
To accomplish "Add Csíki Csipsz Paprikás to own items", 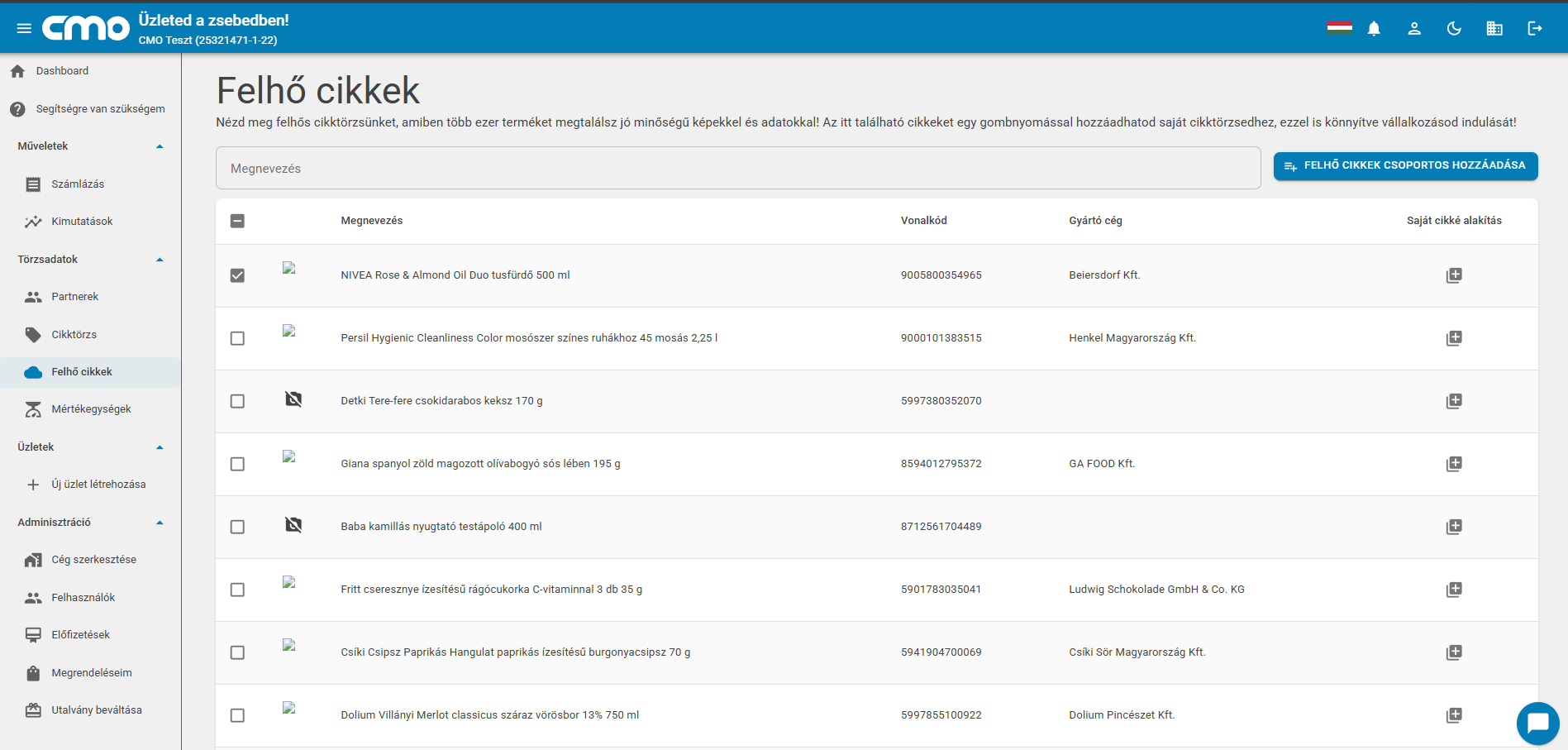I will point(1454,652).
